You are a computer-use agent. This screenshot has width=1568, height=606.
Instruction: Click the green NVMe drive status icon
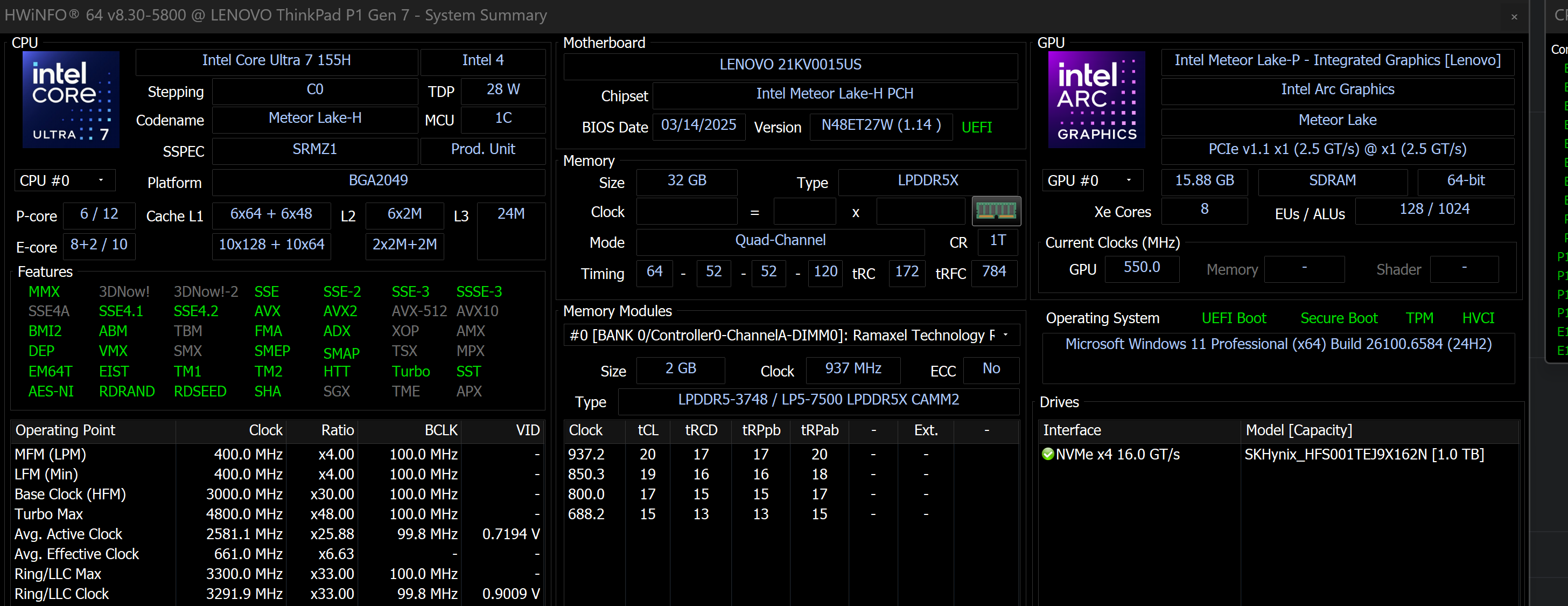(1047, 454)
